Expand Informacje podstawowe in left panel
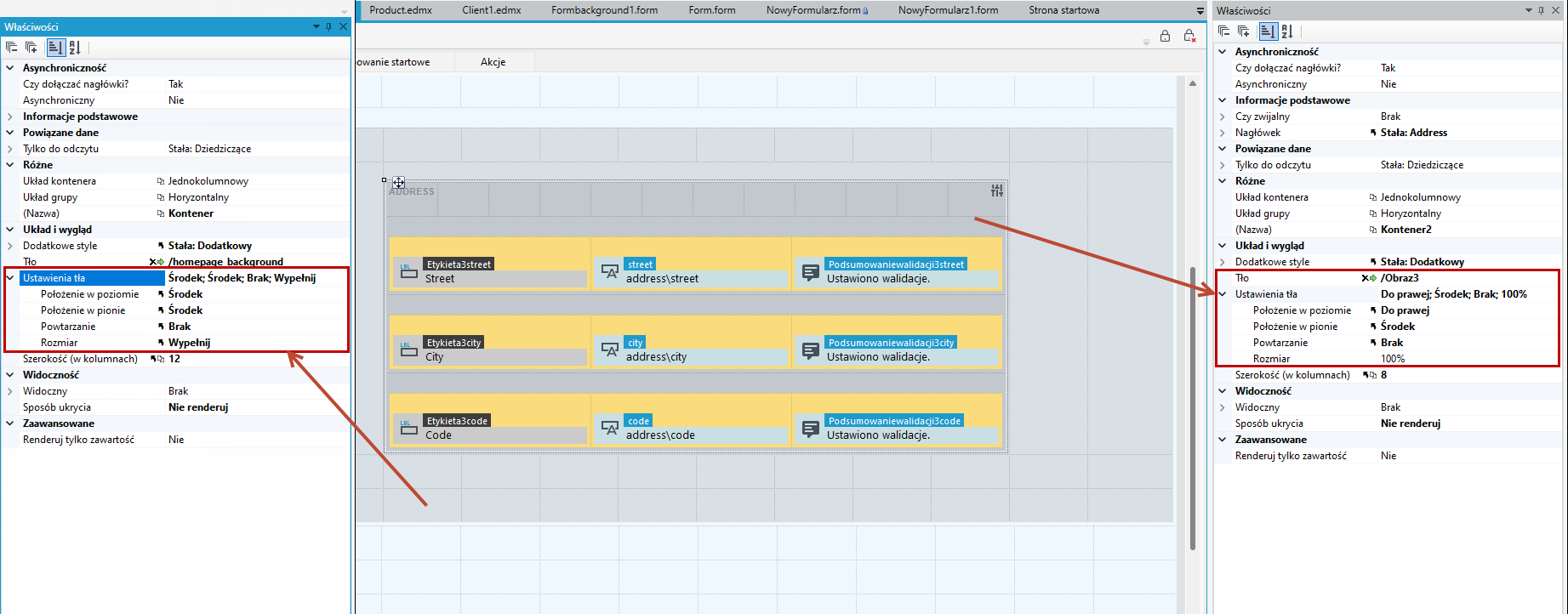1568x614 pixels. pyautogui.click(x=10, y=117)
